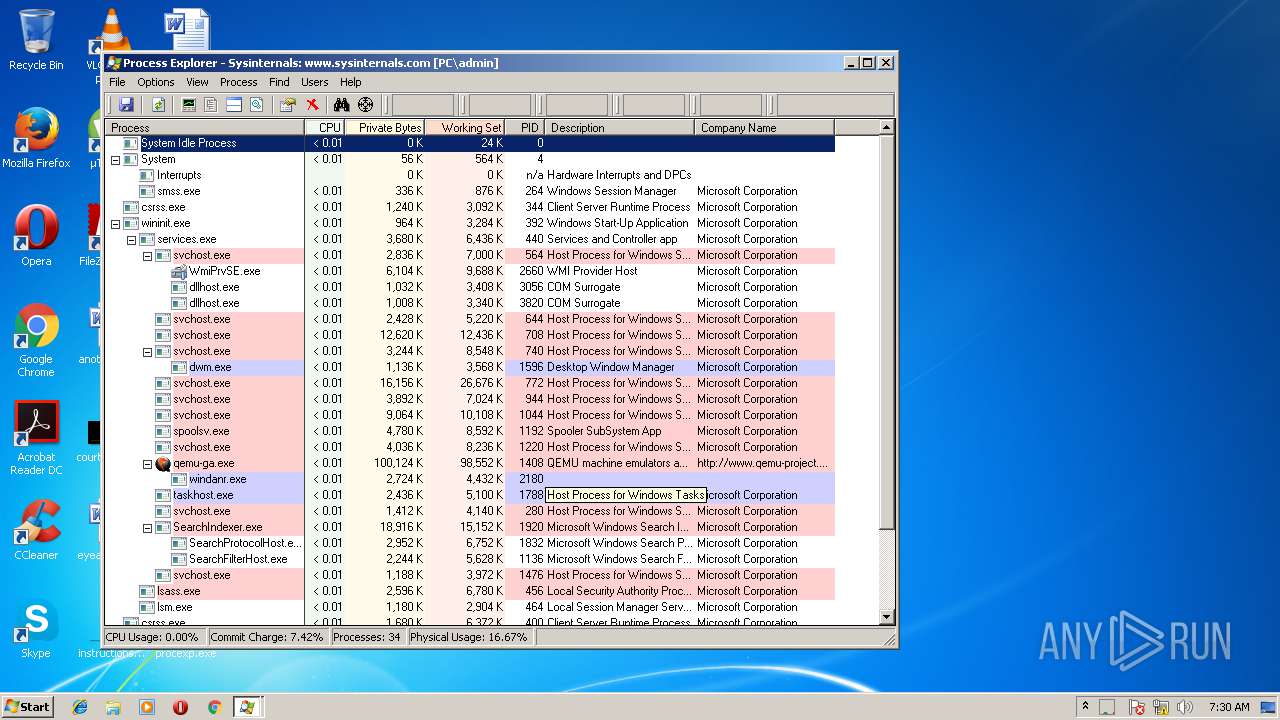Click the Refresh Now toolbar icon
The image size is (1280, 720).
tap(158, 105)
